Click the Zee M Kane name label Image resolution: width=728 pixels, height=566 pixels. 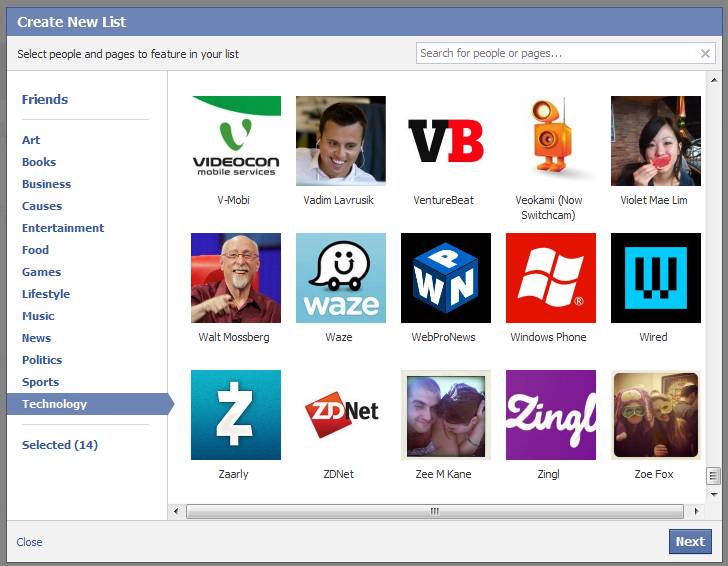[x=443, y=474]
